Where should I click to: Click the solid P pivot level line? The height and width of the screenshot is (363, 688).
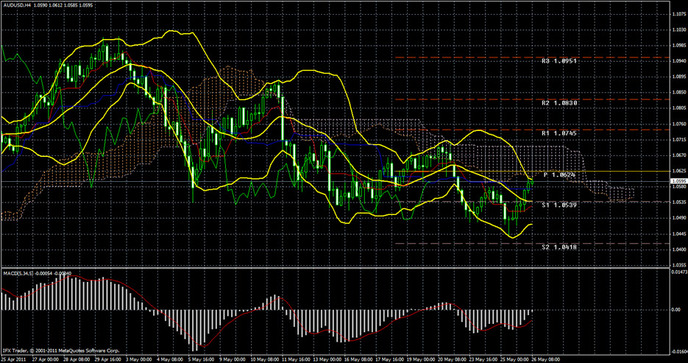pyautogui.click(x=532, y=171)
